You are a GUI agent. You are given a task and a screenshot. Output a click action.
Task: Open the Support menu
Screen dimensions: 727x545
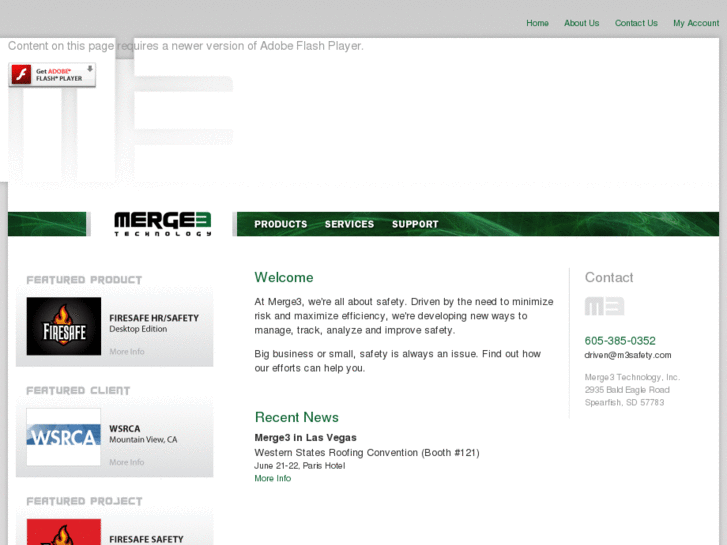point(415,224)
